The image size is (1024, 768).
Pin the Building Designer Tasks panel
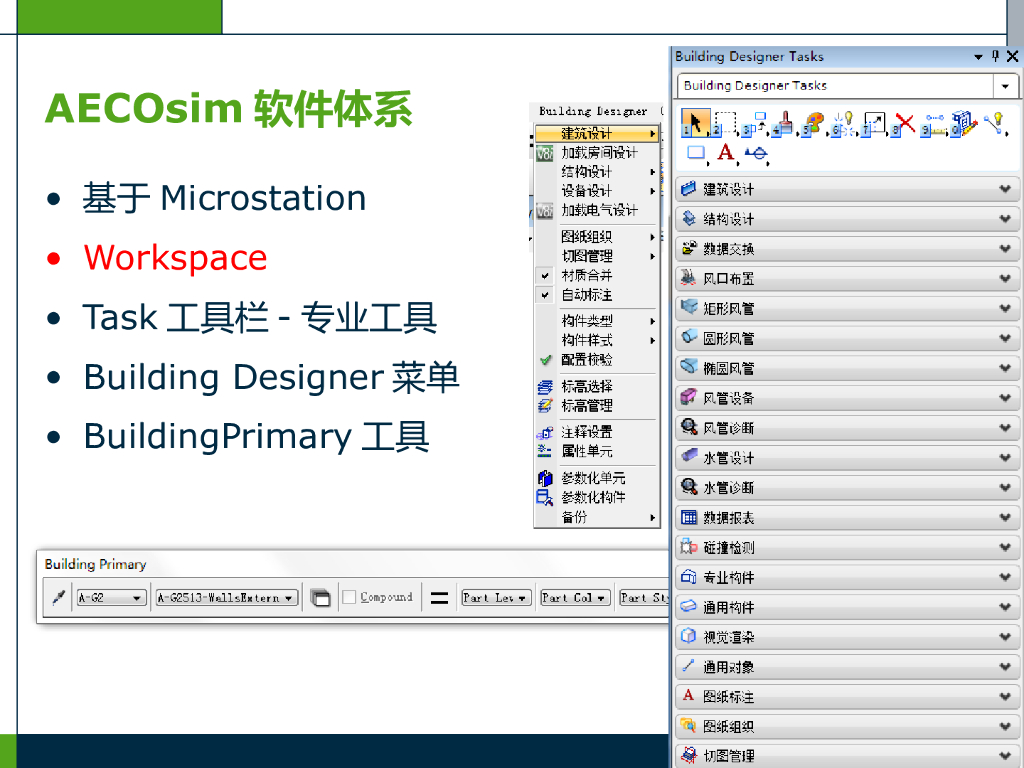[x=996, y=57]
